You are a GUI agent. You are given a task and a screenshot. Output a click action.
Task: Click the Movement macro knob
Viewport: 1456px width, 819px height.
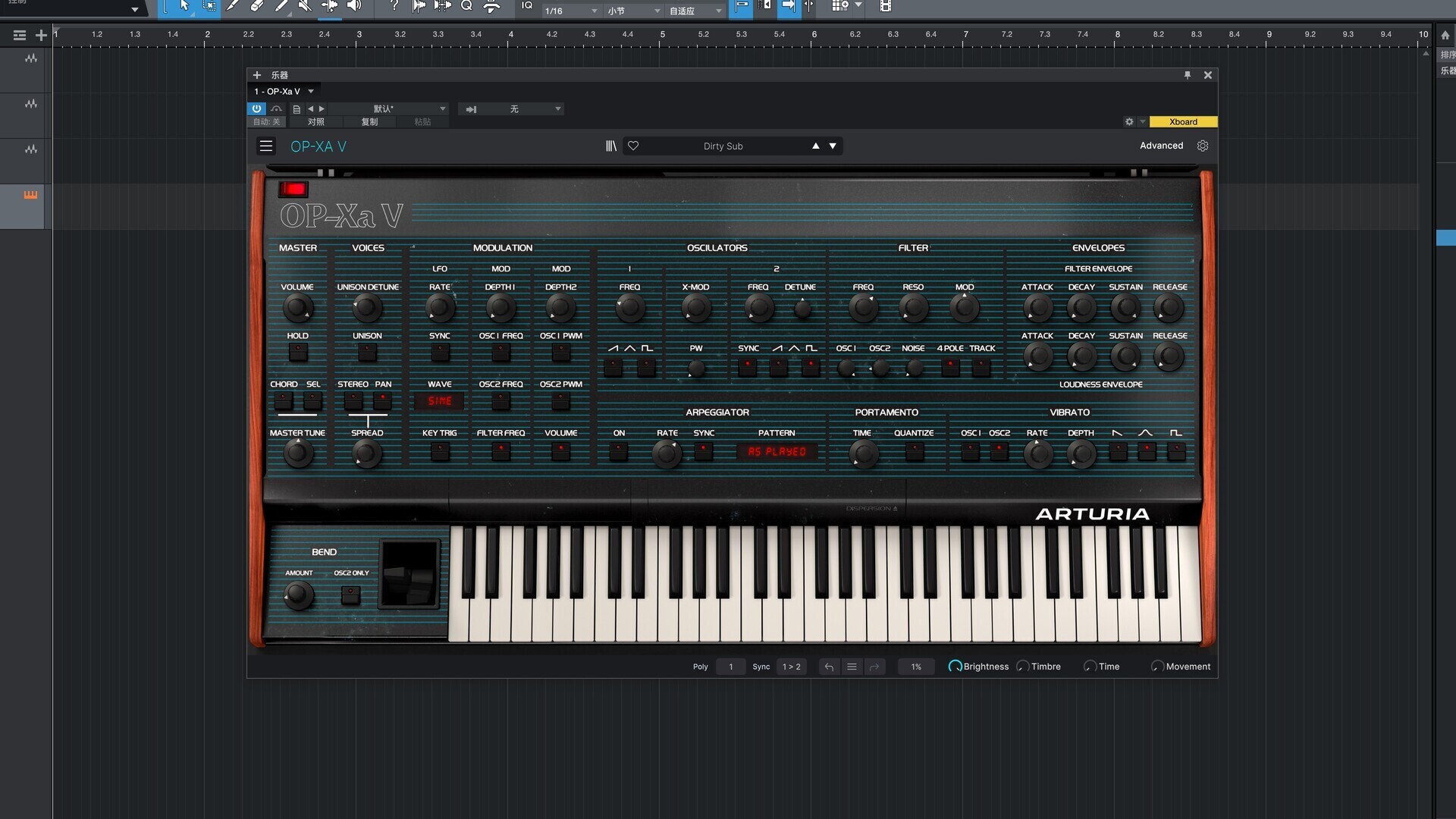(1157, 667)
